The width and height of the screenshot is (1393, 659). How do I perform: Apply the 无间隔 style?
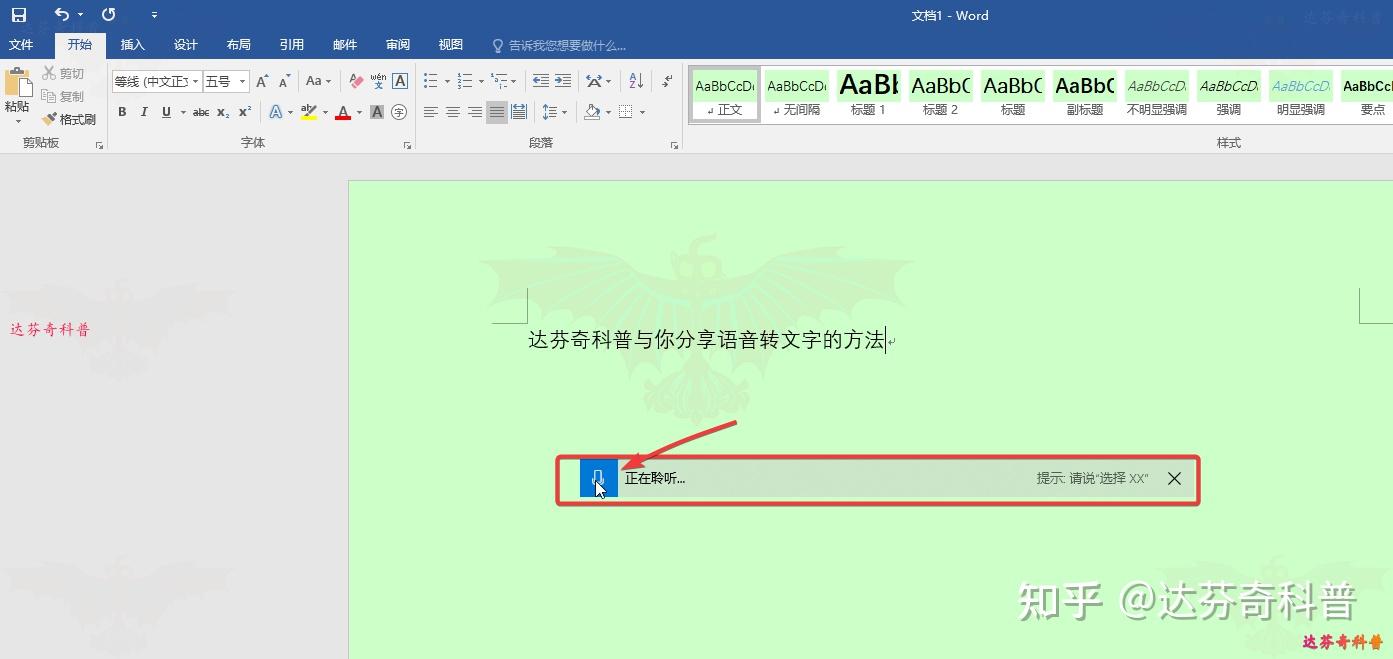point(797,94)
